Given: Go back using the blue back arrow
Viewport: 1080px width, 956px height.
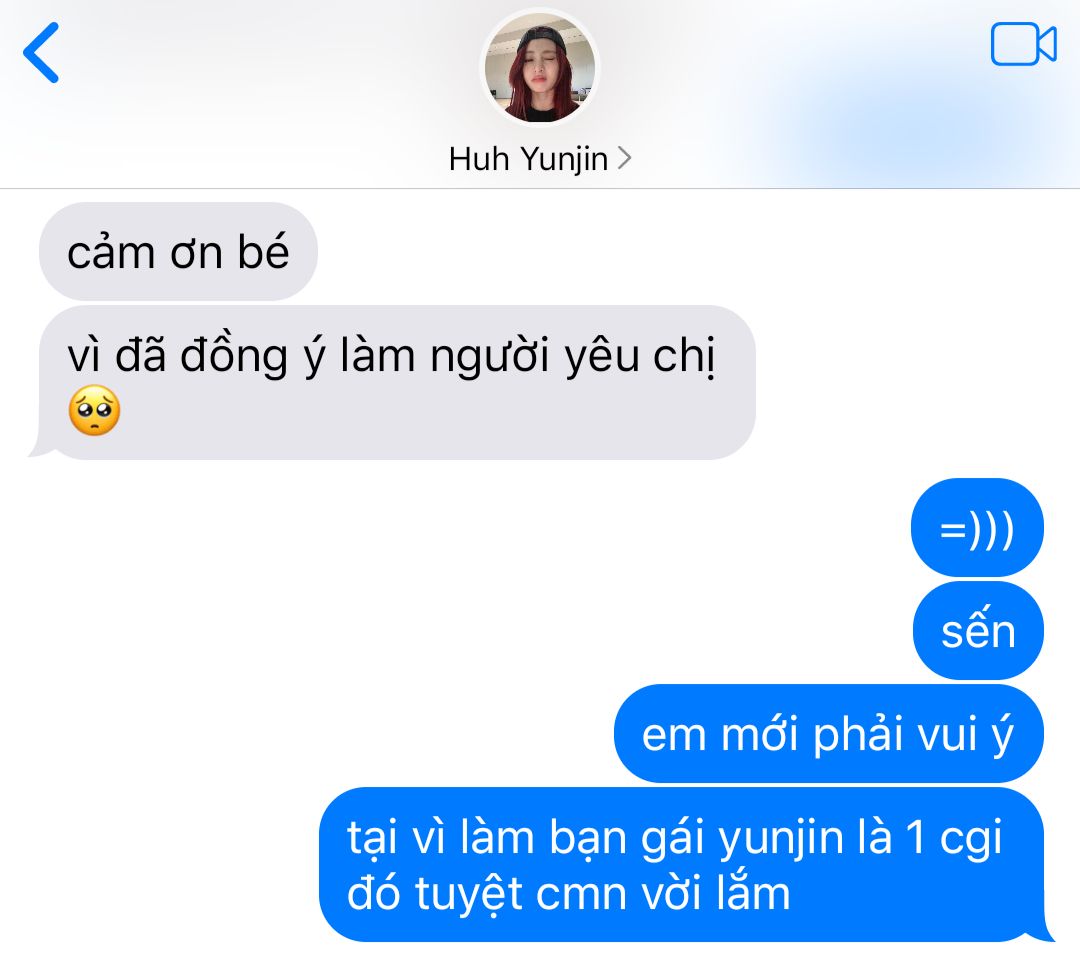Looking at the screenshot, I should coord(41,53).
